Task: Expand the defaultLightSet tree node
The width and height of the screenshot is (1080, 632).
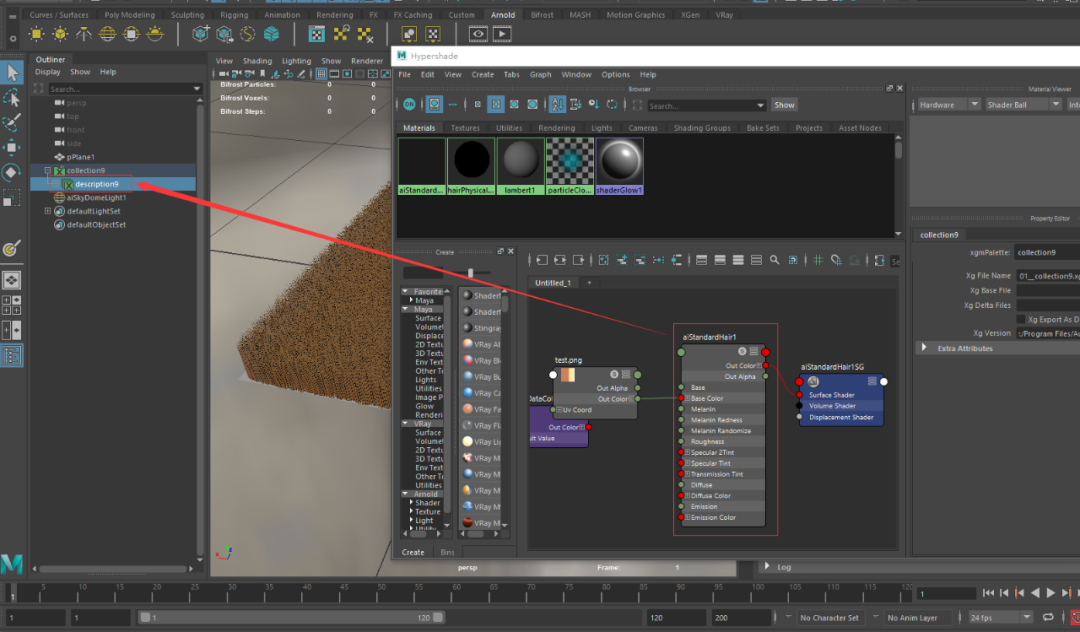Action: 48,211
